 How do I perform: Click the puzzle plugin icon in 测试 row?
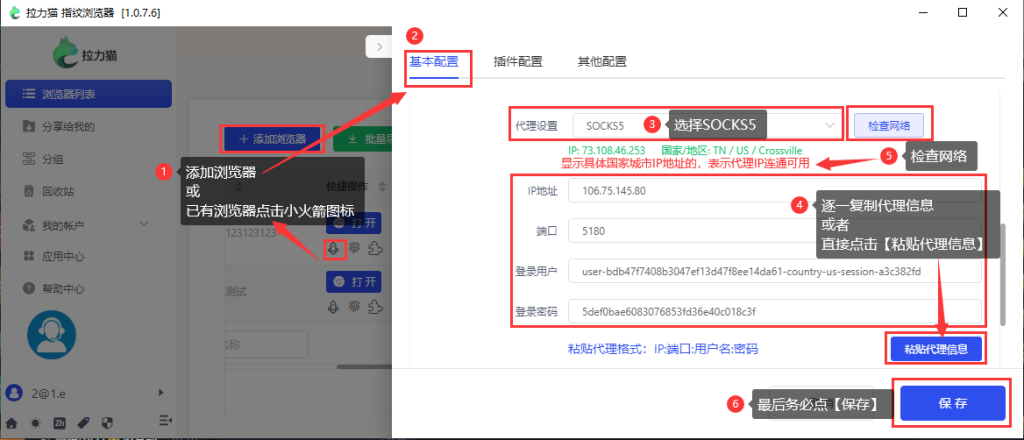(x=375, y=307)
